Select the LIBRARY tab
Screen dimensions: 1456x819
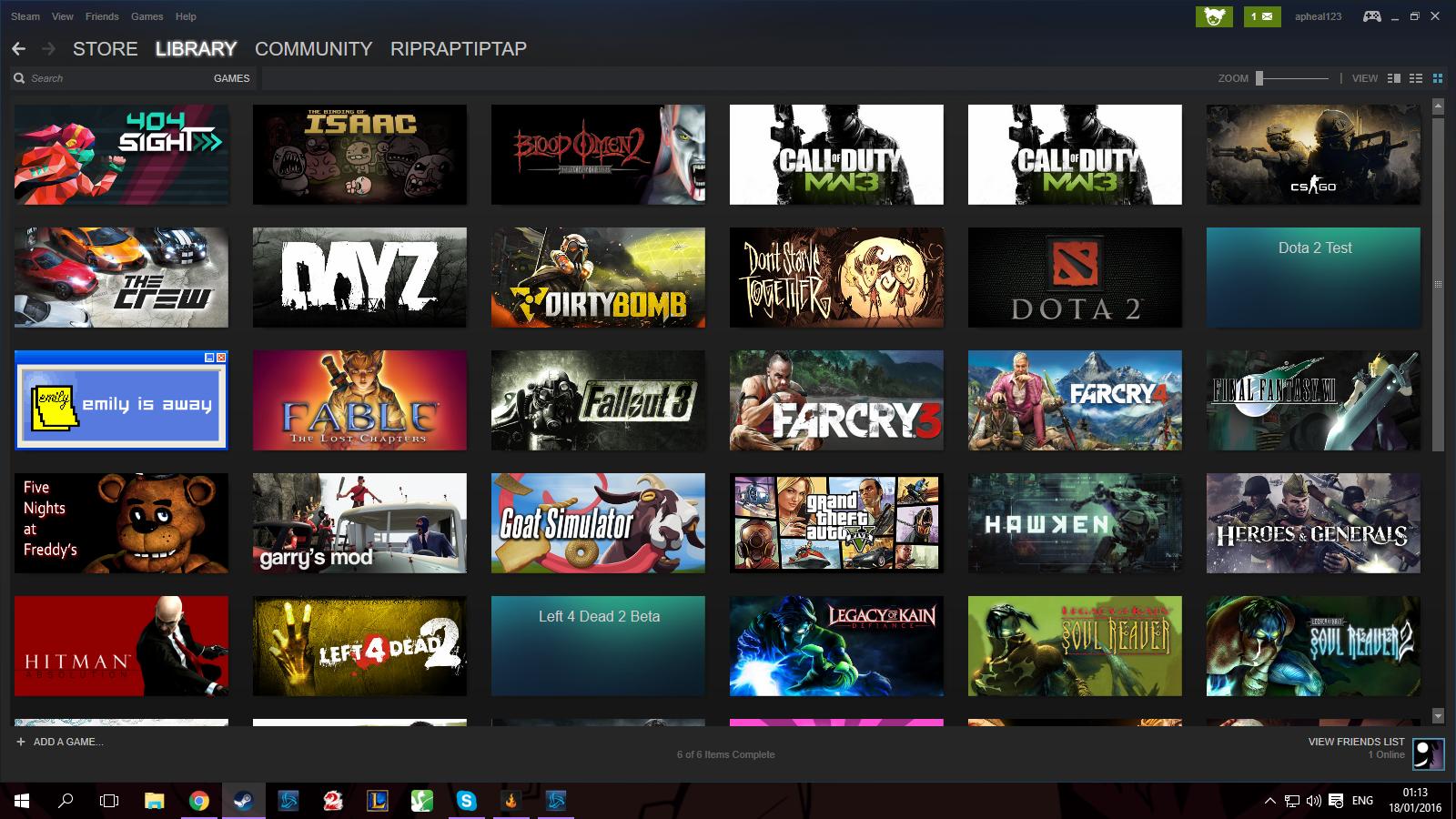(196, 49)
